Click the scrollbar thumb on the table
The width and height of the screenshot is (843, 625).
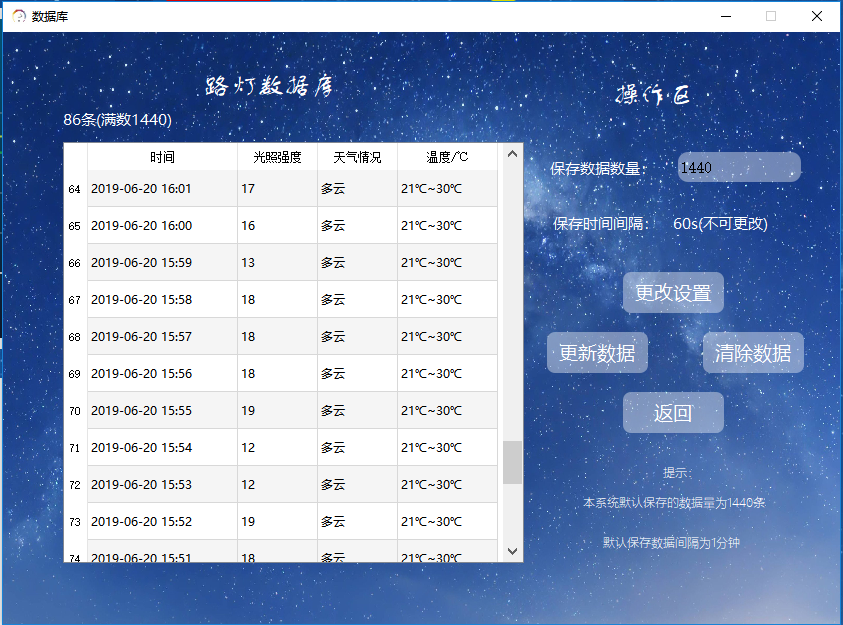[511, 463]
